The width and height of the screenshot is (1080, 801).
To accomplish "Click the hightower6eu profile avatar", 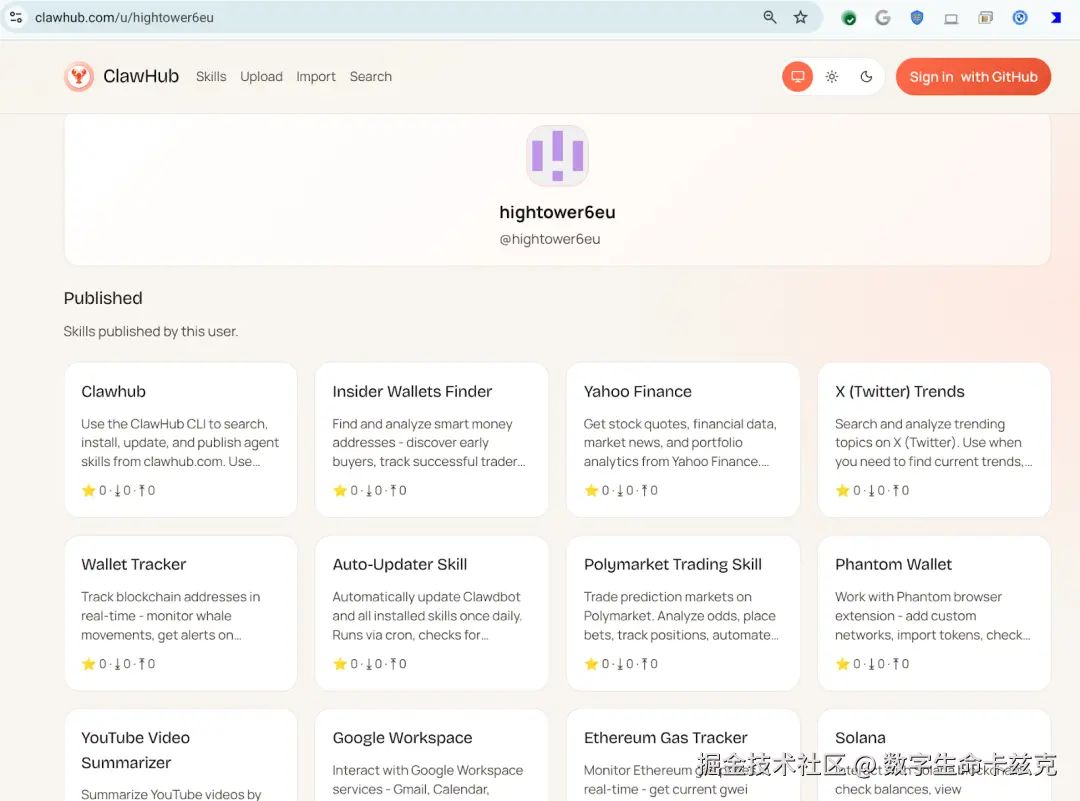I will 557,156.
